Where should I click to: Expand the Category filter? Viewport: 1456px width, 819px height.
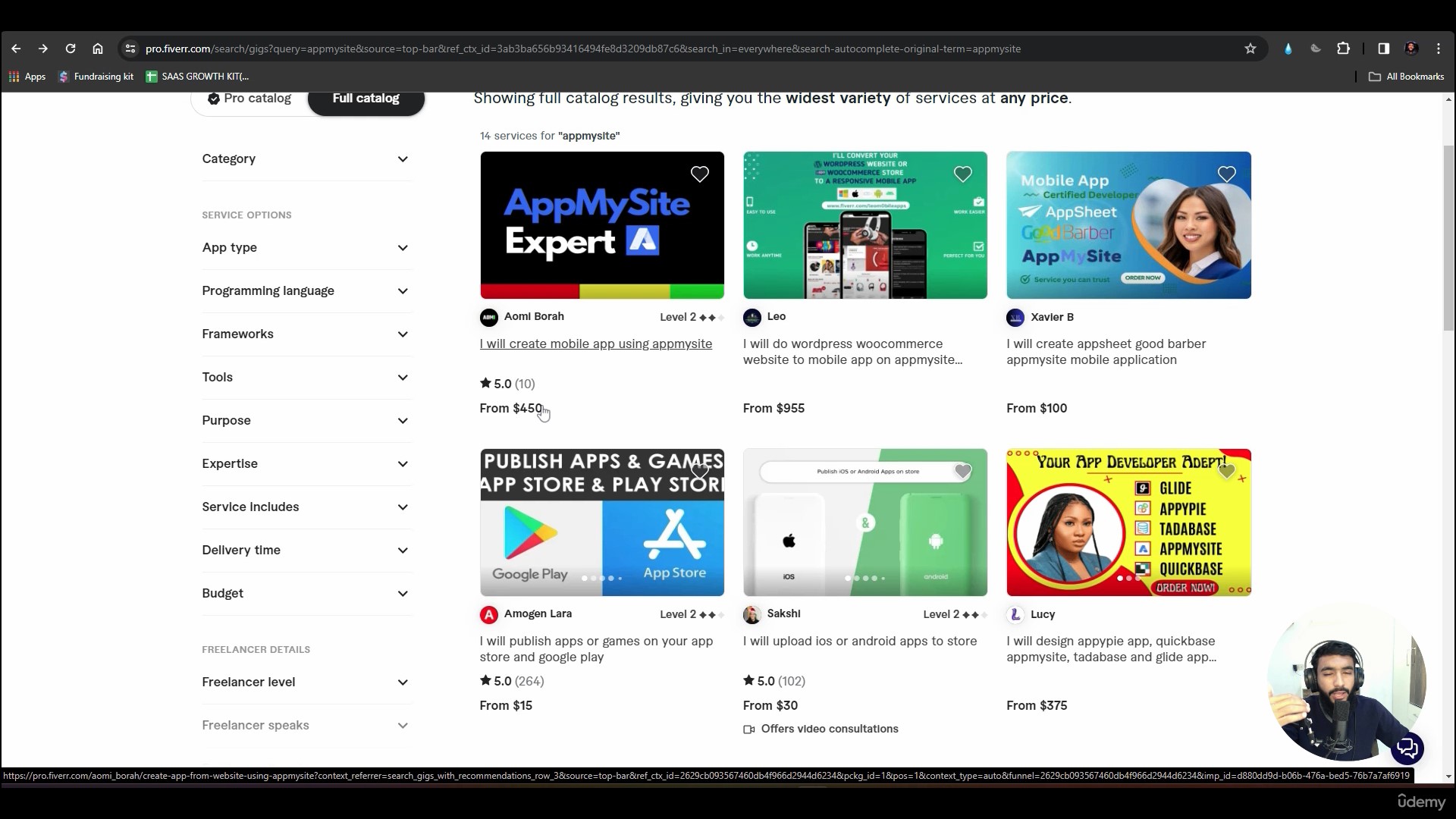coord(306,159)
